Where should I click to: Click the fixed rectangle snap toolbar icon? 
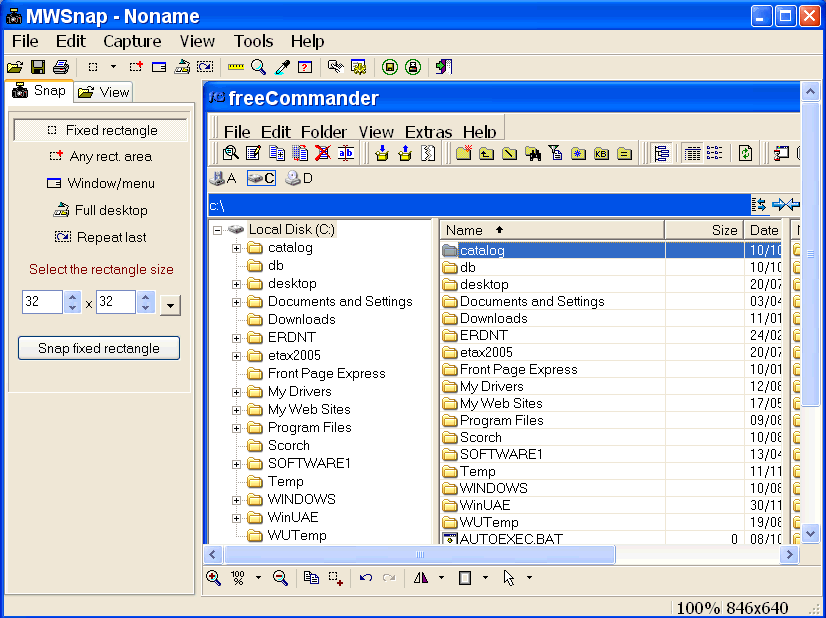click(93, 67)
